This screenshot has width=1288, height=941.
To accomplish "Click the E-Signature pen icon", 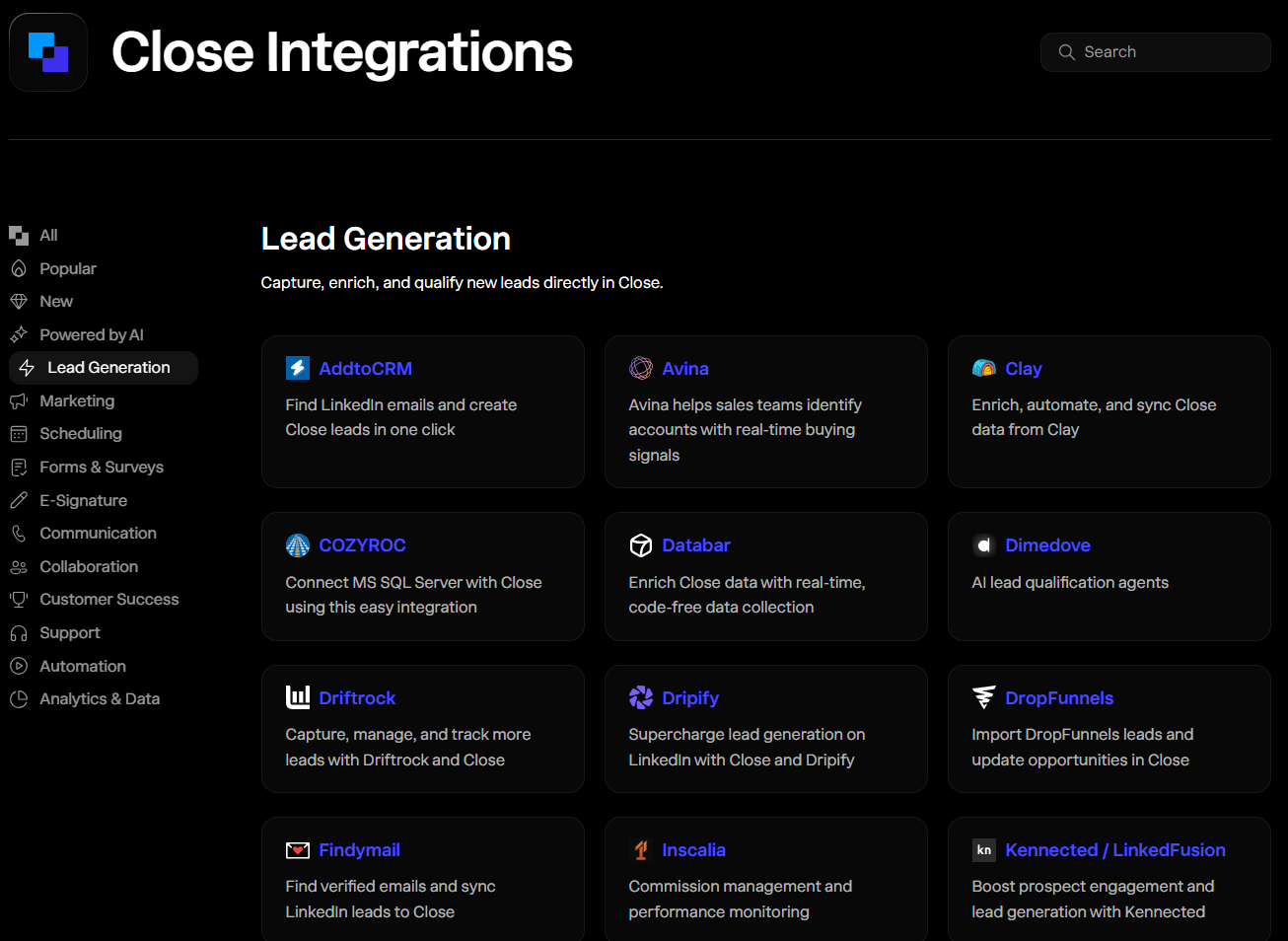I will [x=19, y=501].
